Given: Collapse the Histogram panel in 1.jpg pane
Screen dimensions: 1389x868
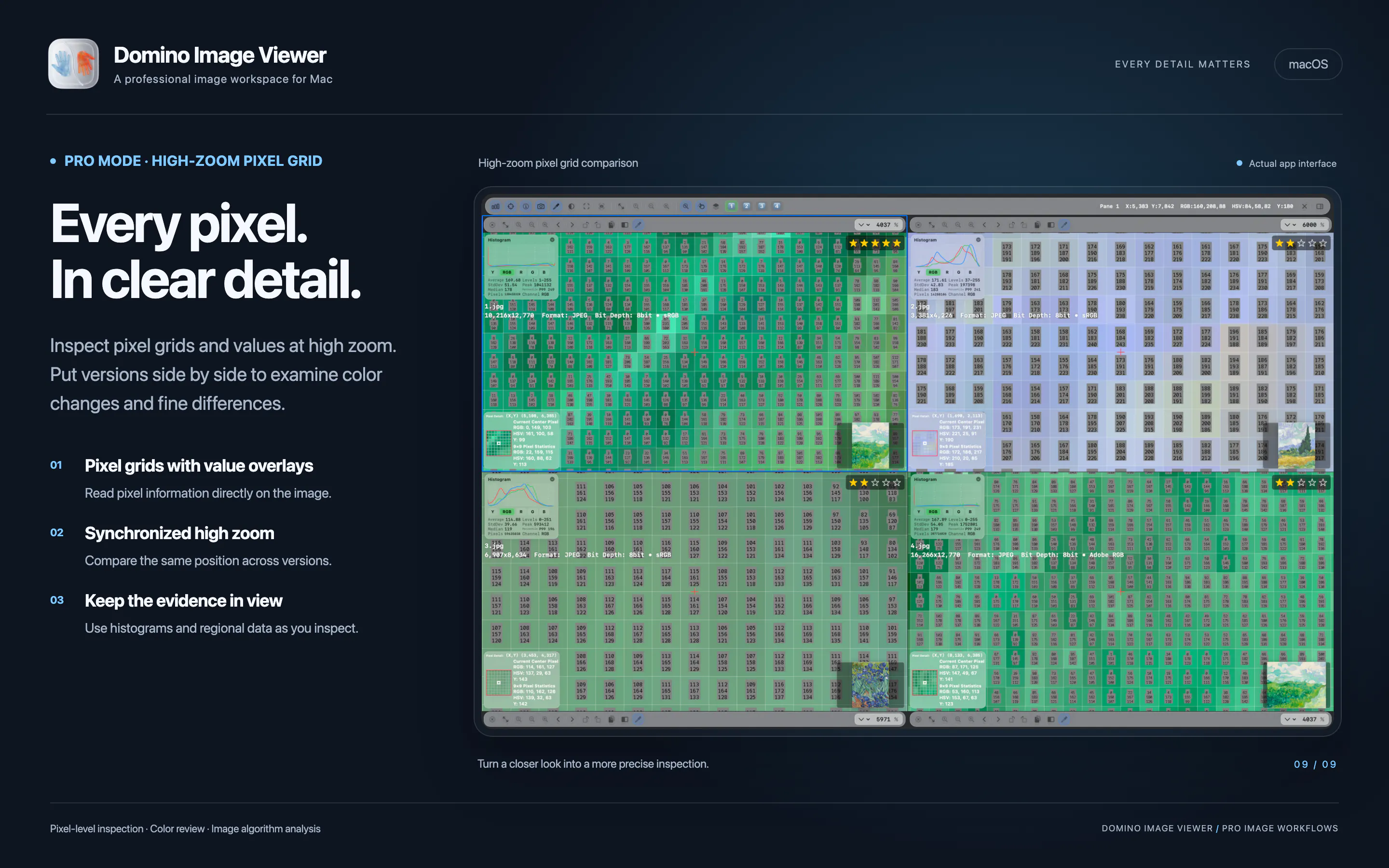Looking at the screenshot, I should pos(552,240).
